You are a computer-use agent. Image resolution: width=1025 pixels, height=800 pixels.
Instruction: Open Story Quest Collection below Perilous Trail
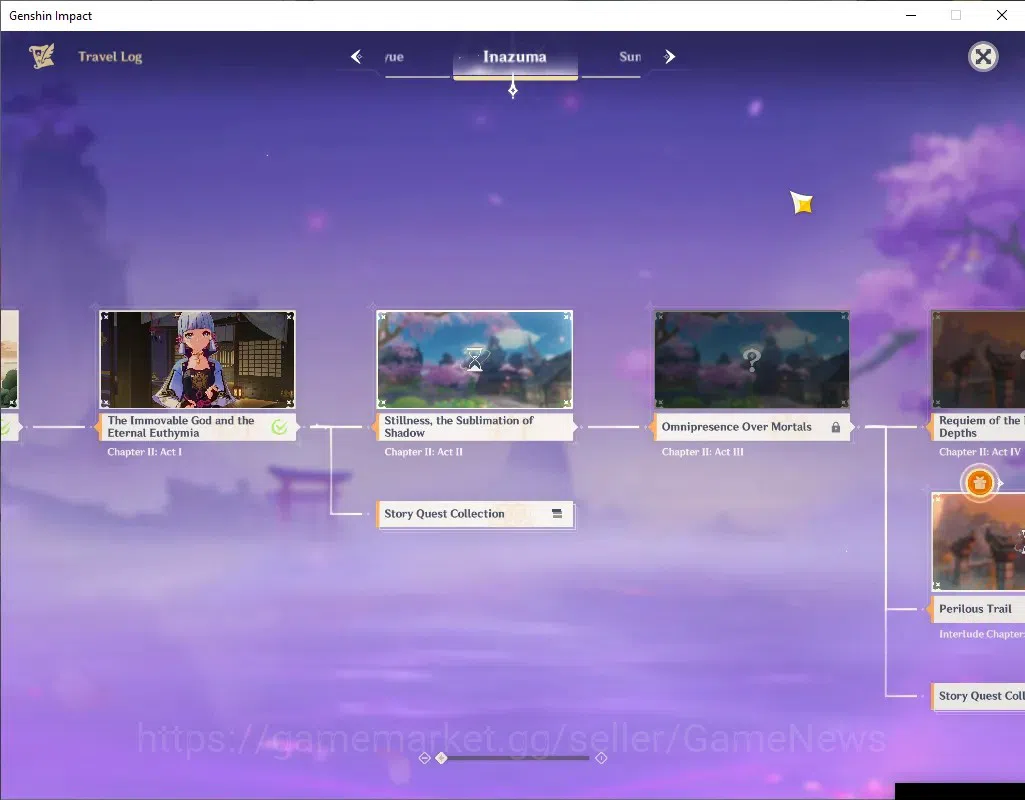[978, 696]
